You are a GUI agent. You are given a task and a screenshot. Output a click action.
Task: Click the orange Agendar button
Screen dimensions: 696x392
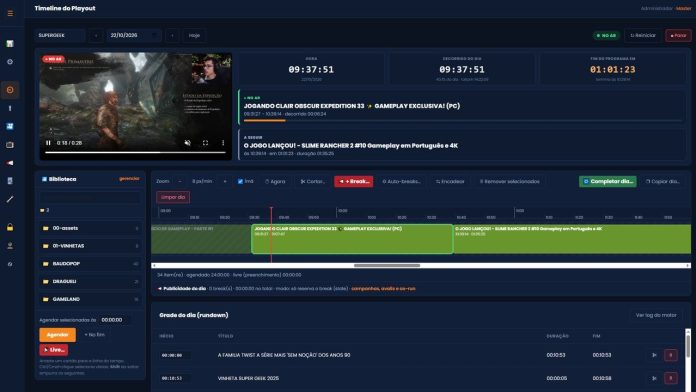(57, 335)
